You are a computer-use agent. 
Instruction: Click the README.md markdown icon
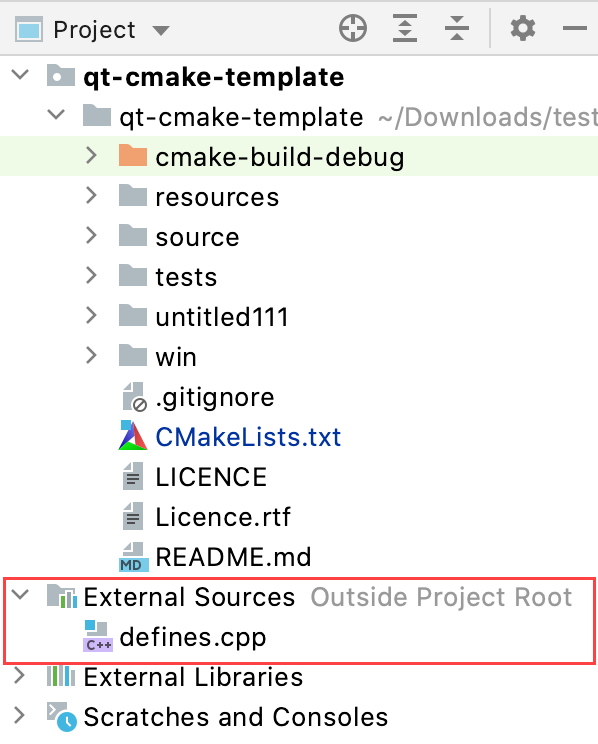pos(133,557)
